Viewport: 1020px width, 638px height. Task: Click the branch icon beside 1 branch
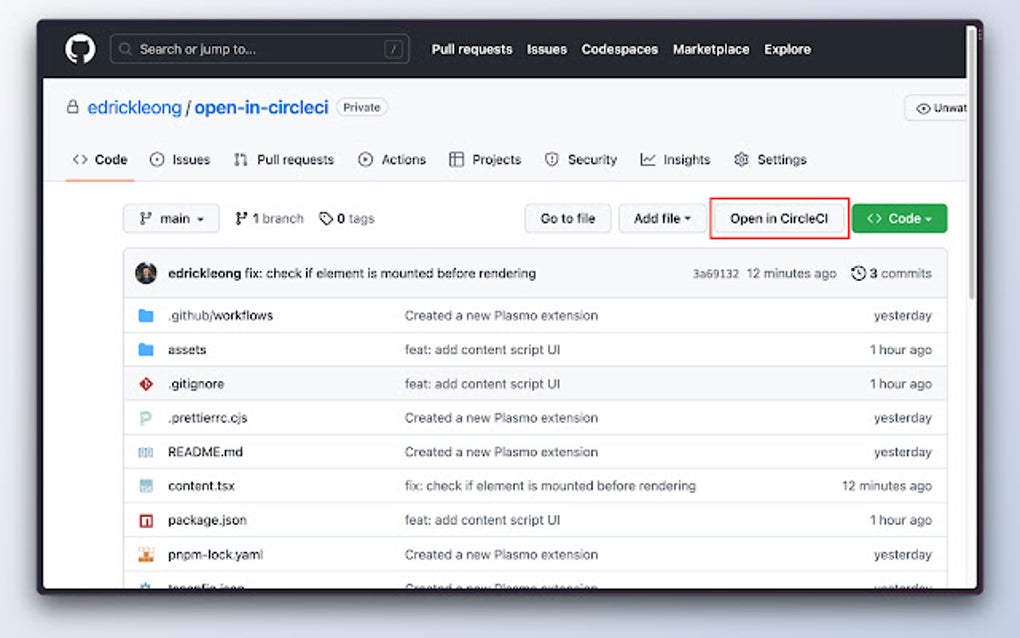(239, 218)
